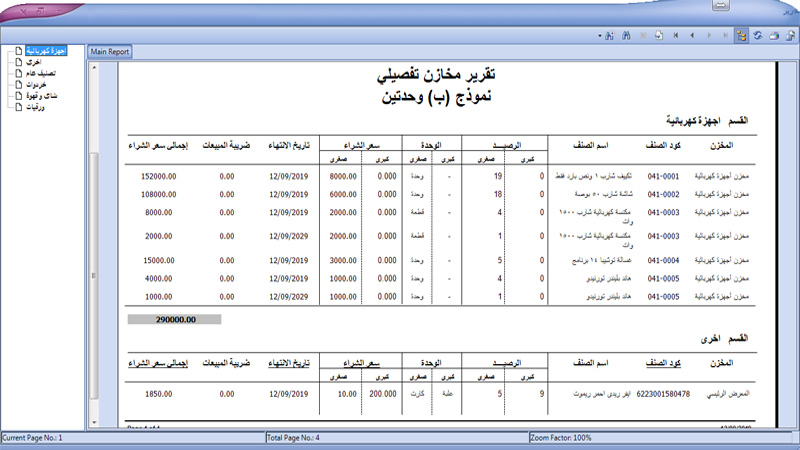Select تصنيف عام in the group tree
800x450 pixels.
[x=41, y=73]
